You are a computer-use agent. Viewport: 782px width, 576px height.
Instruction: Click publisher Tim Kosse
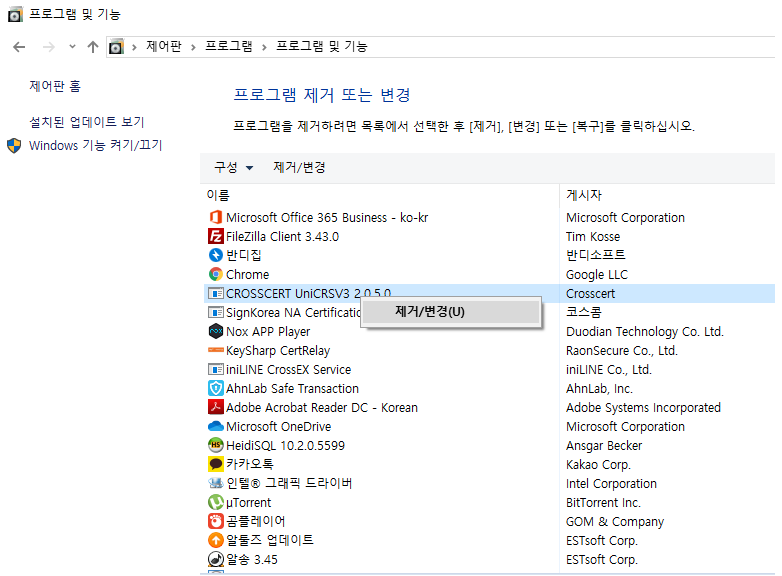[593, 236]
